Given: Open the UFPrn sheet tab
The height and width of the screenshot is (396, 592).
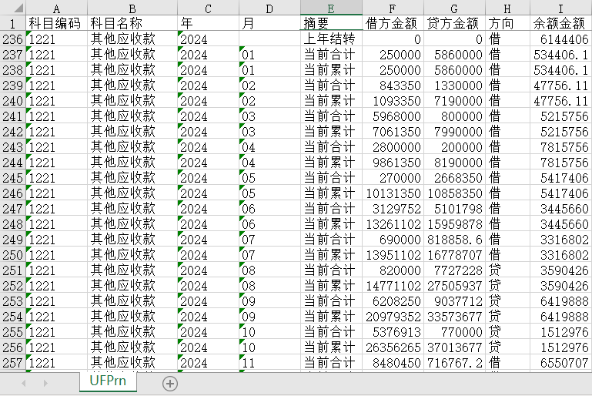Looking at the screenshot, I should pyautogui.click(x=108, y=381).
